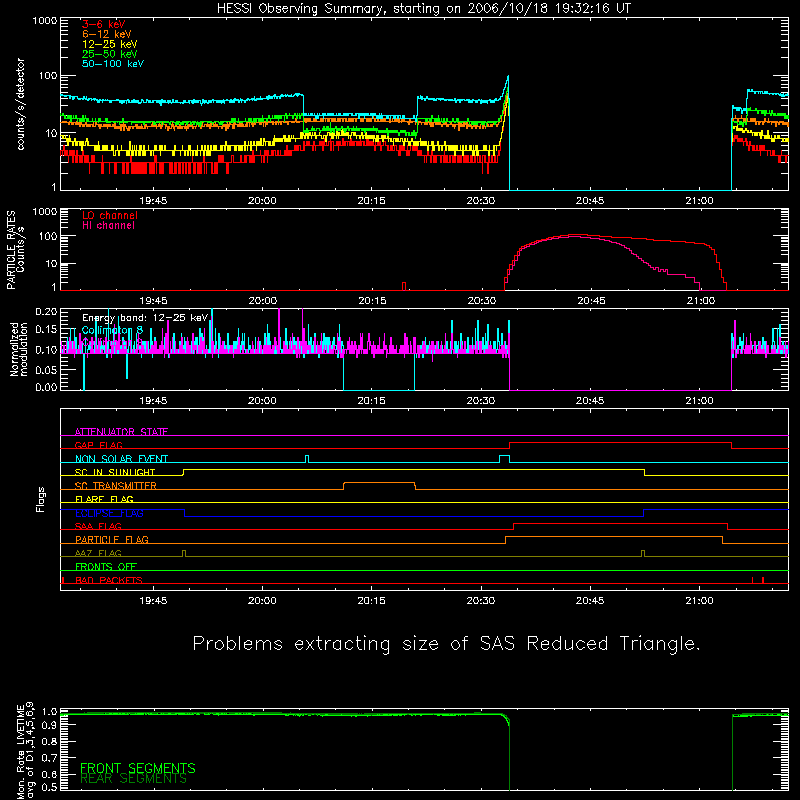This screenshot has width=800, height=800.
Task: Select the cyan Collimator 8 legend label
Action: click(112, 330)
